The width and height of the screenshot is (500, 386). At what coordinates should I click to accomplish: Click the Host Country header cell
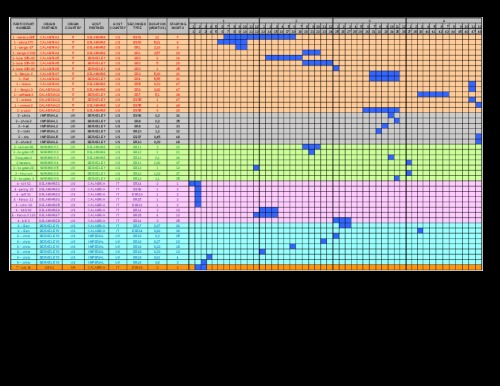(x=118, y=26)
